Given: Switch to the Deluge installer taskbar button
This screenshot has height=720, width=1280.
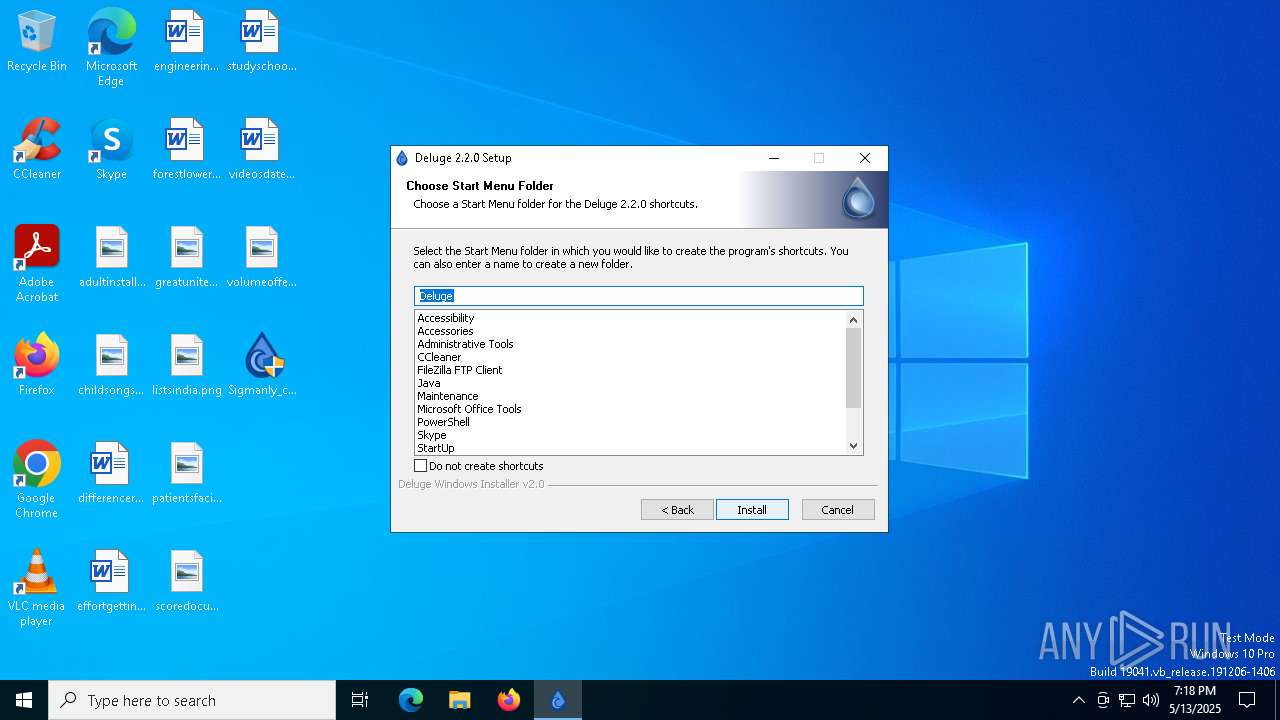Looking at the screenshot, I should [x=558, y=700].
